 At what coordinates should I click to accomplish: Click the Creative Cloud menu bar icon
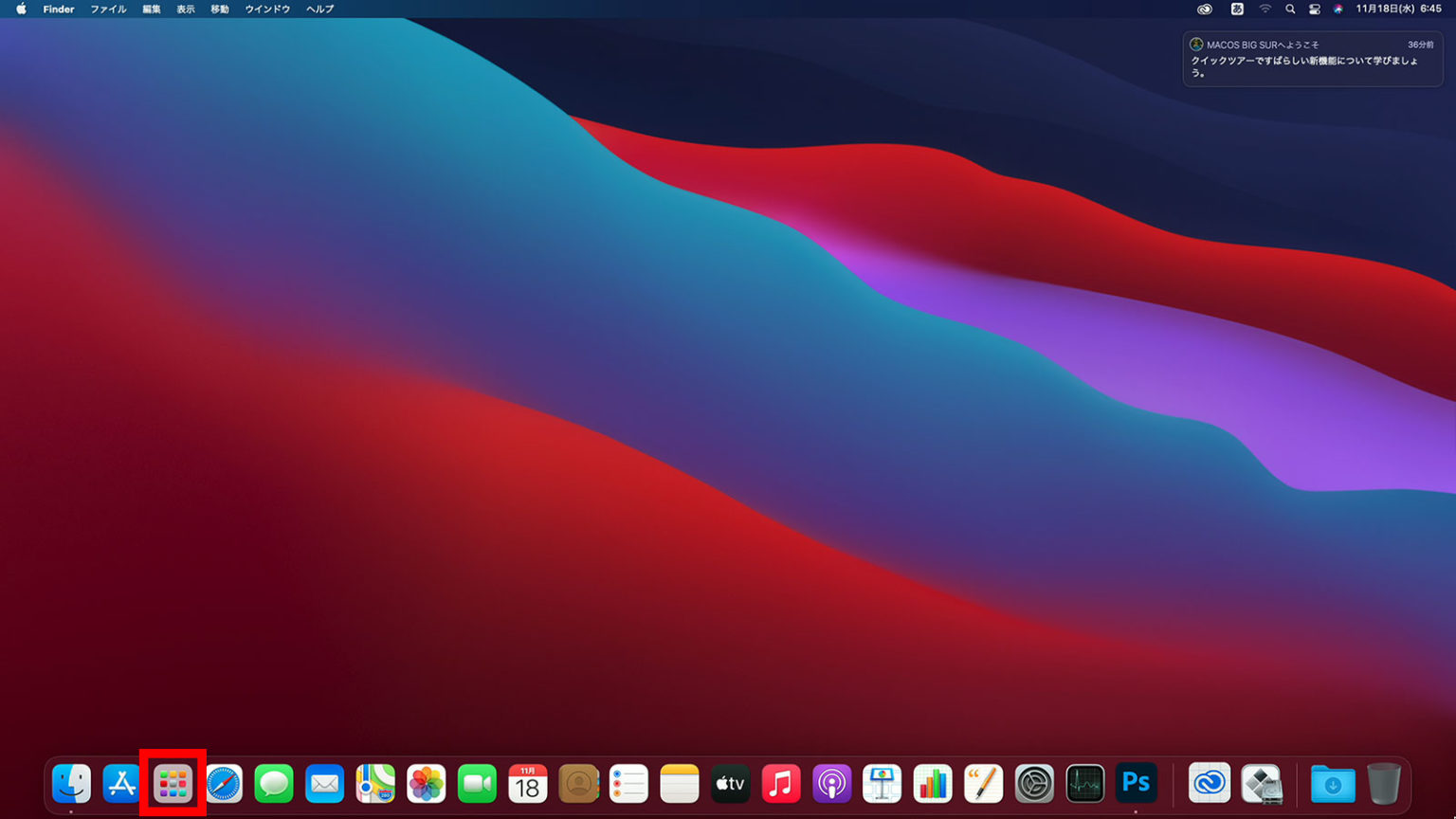pos(1205,9)
